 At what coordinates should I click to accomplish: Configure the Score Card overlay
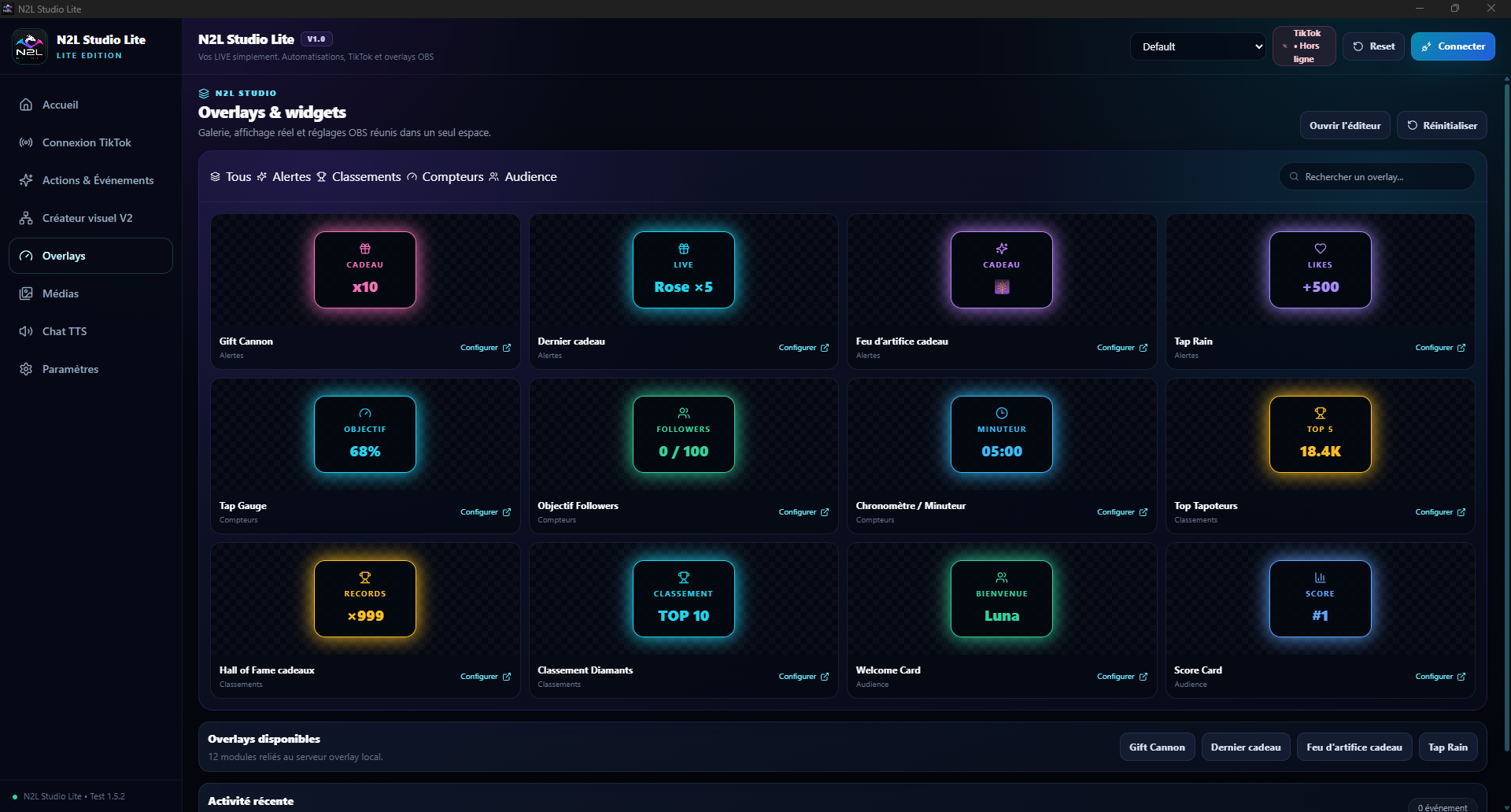pos(1440,677)
